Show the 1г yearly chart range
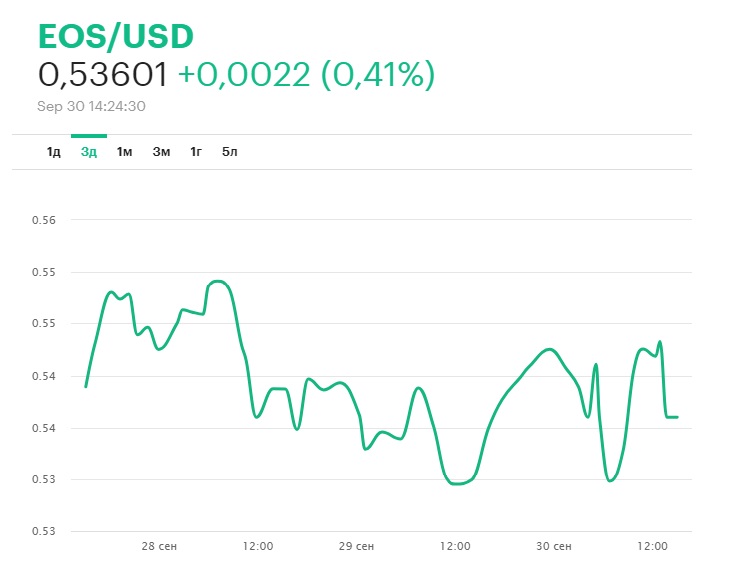 tap(196, 152)
